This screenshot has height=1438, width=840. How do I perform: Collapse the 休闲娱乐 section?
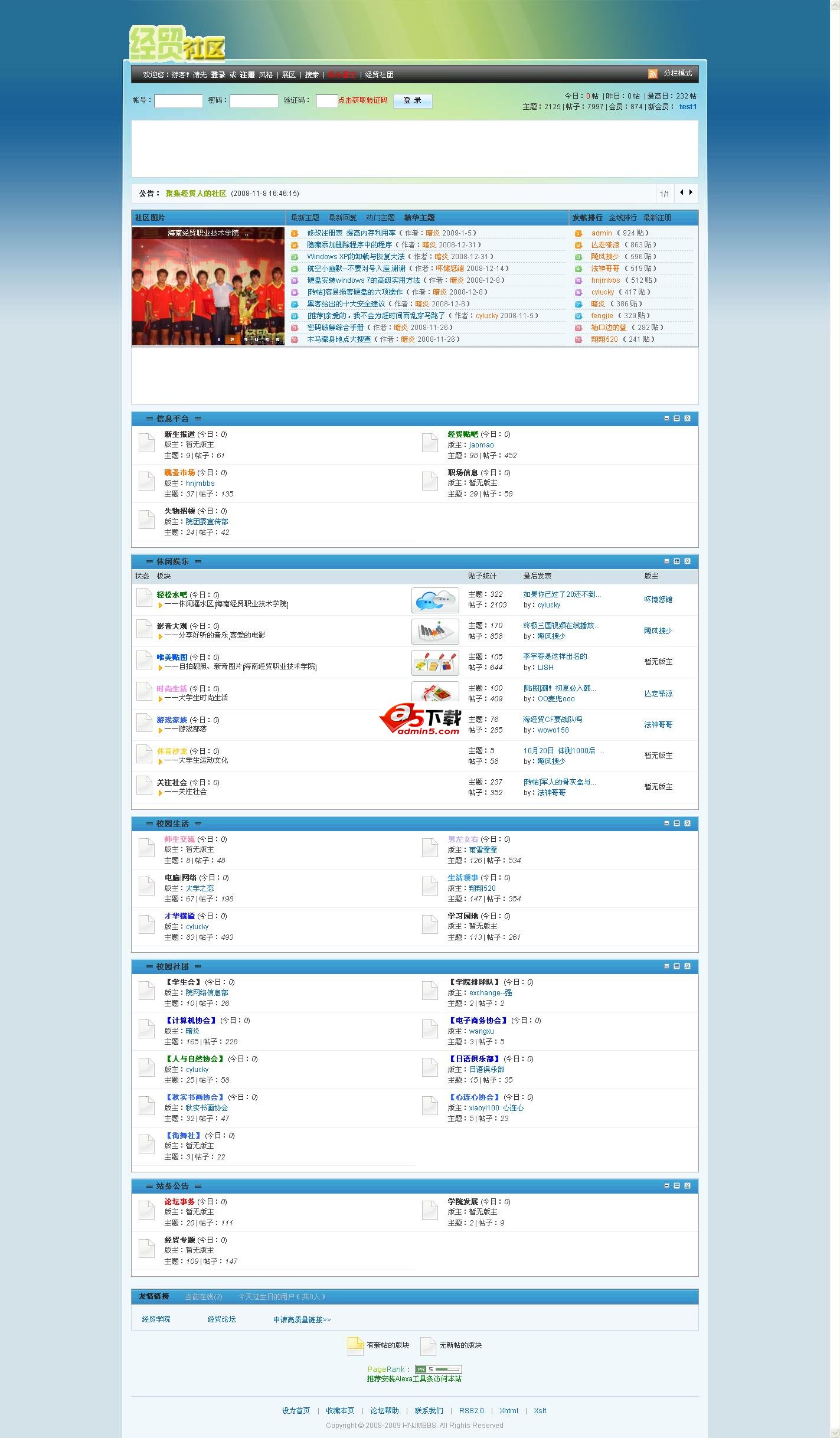coord(666,561)
